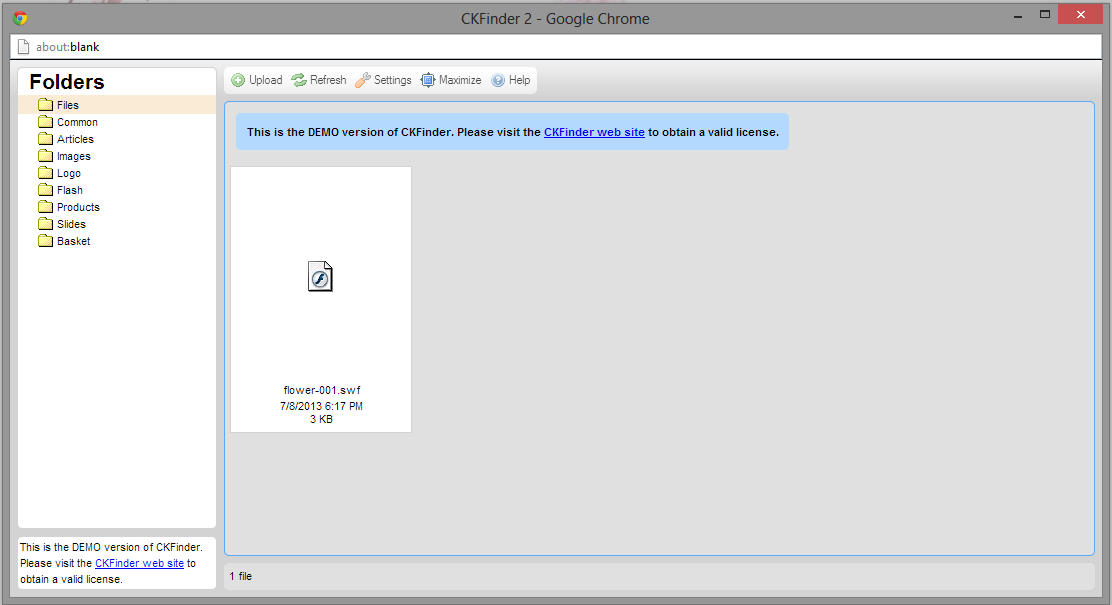The image size is (1112, 605).
Task: Click the page icon in the address bar
Action: (x=23, y=47)
